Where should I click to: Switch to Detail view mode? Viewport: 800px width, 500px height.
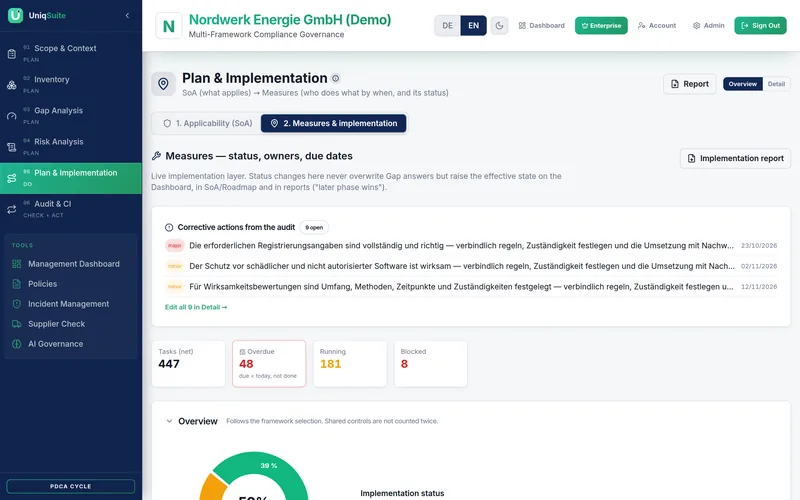coord(776,84)
